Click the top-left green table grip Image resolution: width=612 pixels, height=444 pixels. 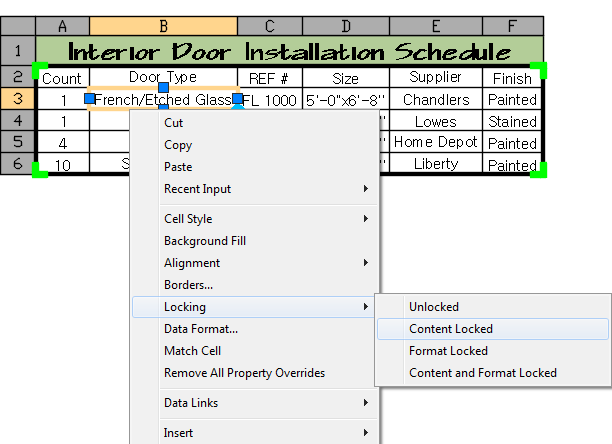tap(39, 70)
